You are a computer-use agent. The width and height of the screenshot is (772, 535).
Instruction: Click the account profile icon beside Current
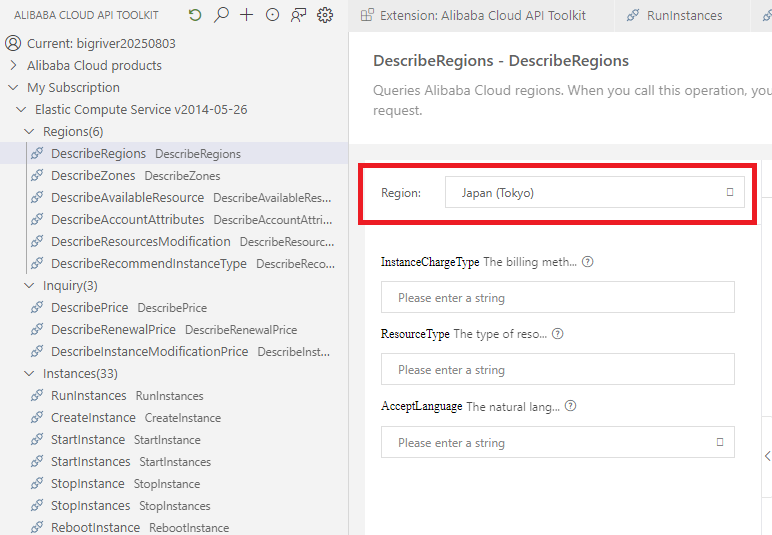coord(13,43)
